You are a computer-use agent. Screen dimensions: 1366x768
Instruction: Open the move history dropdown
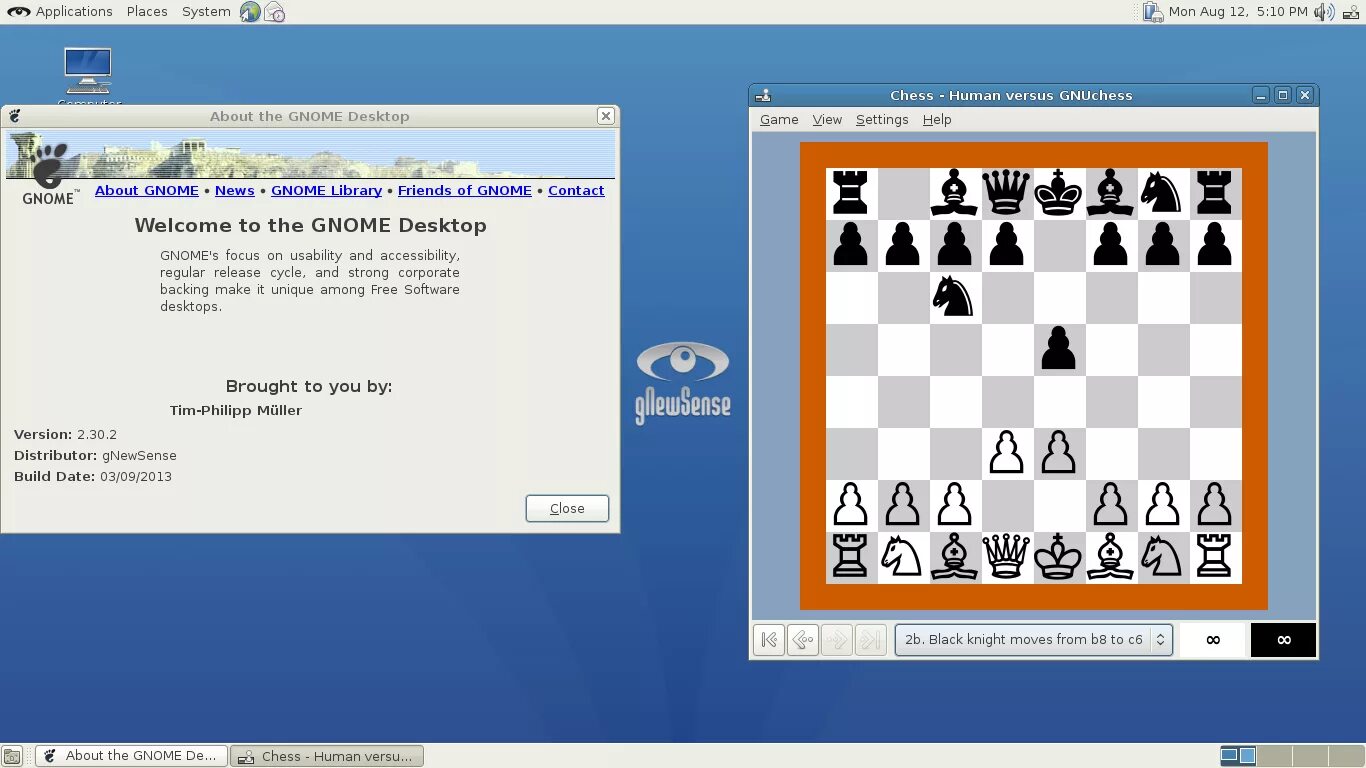[x=1033, y=640]
